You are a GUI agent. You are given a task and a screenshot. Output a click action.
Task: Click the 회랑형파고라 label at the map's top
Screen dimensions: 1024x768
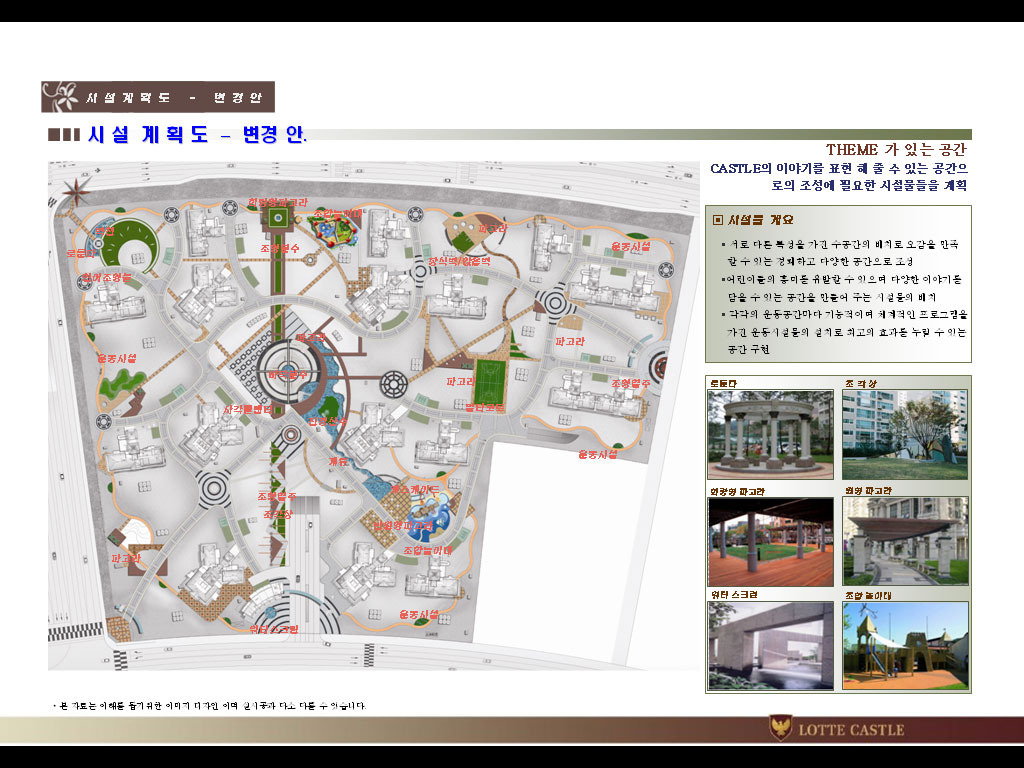(x=278, y=202)
